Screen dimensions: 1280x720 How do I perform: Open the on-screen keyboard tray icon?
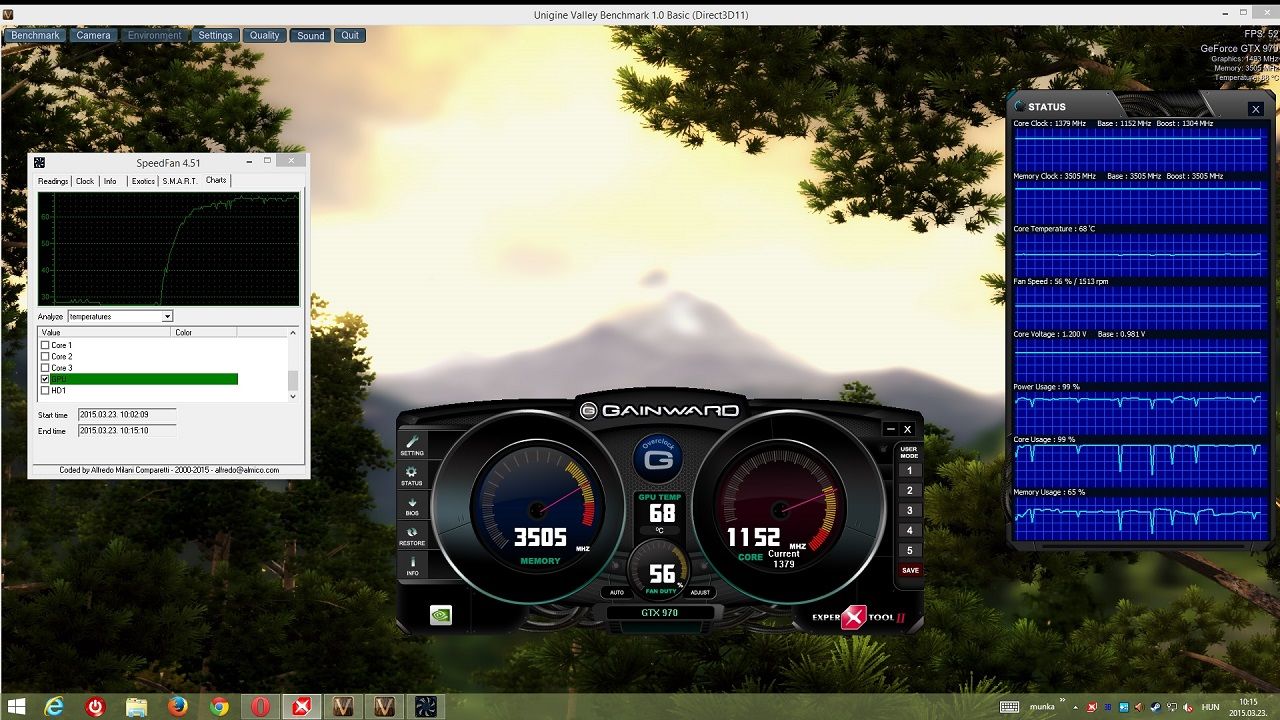(1009, 707)
